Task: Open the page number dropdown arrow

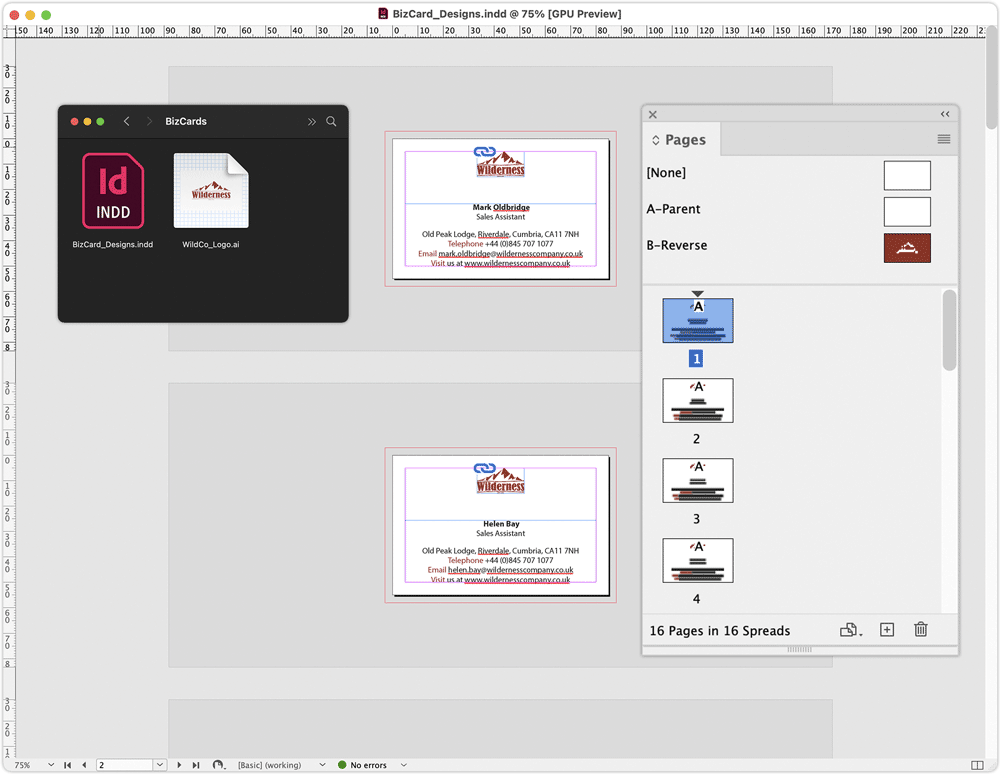Action: pos(160,765)
